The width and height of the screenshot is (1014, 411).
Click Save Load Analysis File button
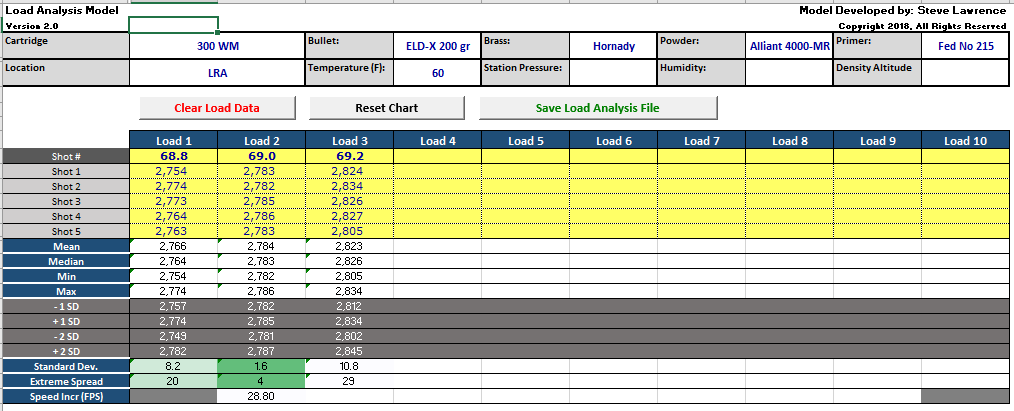pyautogui.click(x=598, y=108)
